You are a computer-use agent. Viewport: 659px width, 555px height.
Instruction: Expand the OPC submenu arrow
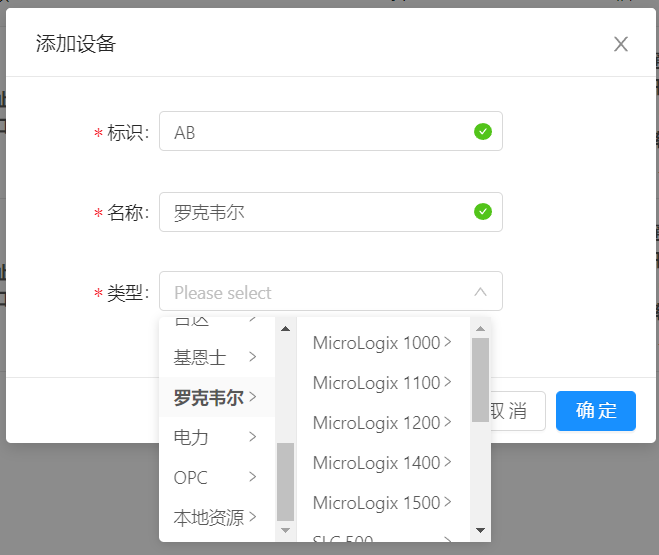[x=252, y=476]
